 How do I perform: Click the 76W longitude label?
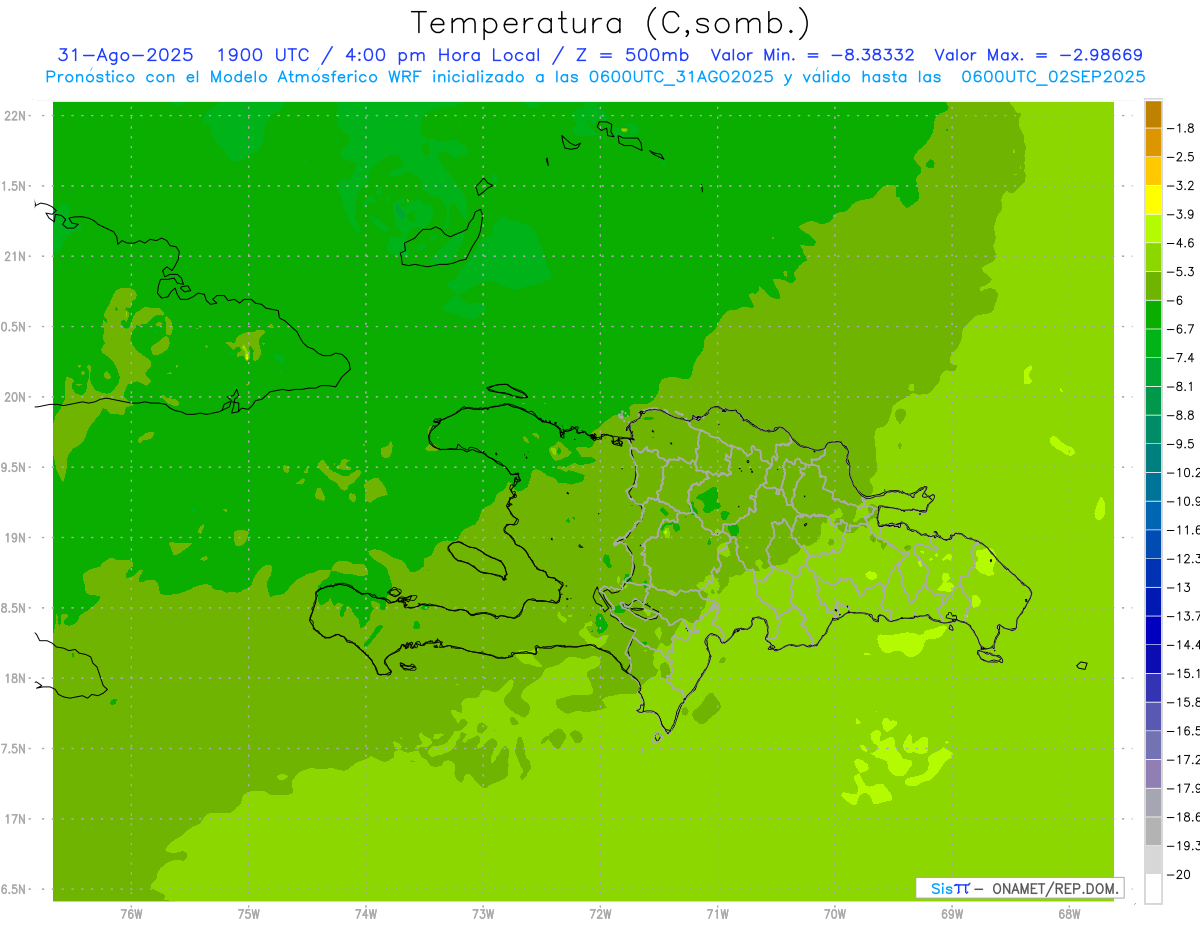point(131,913)
